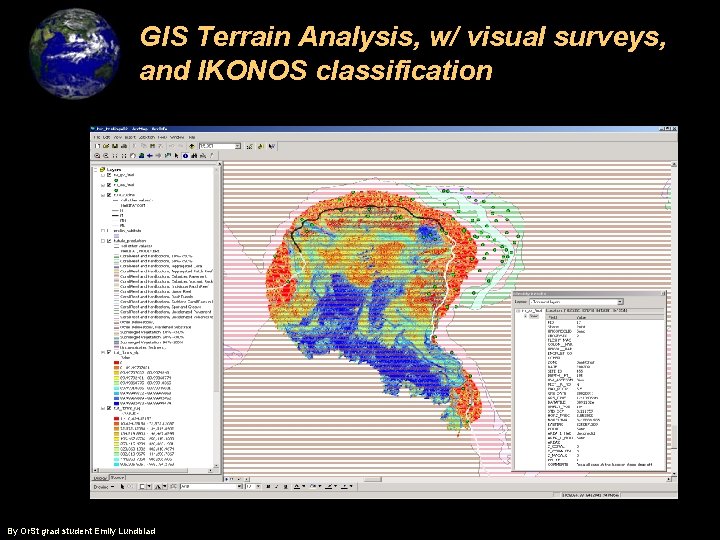Click the Copy icon in Standard toolbar
The height and width of the screenshot is (540, 720).
[144, 146]
